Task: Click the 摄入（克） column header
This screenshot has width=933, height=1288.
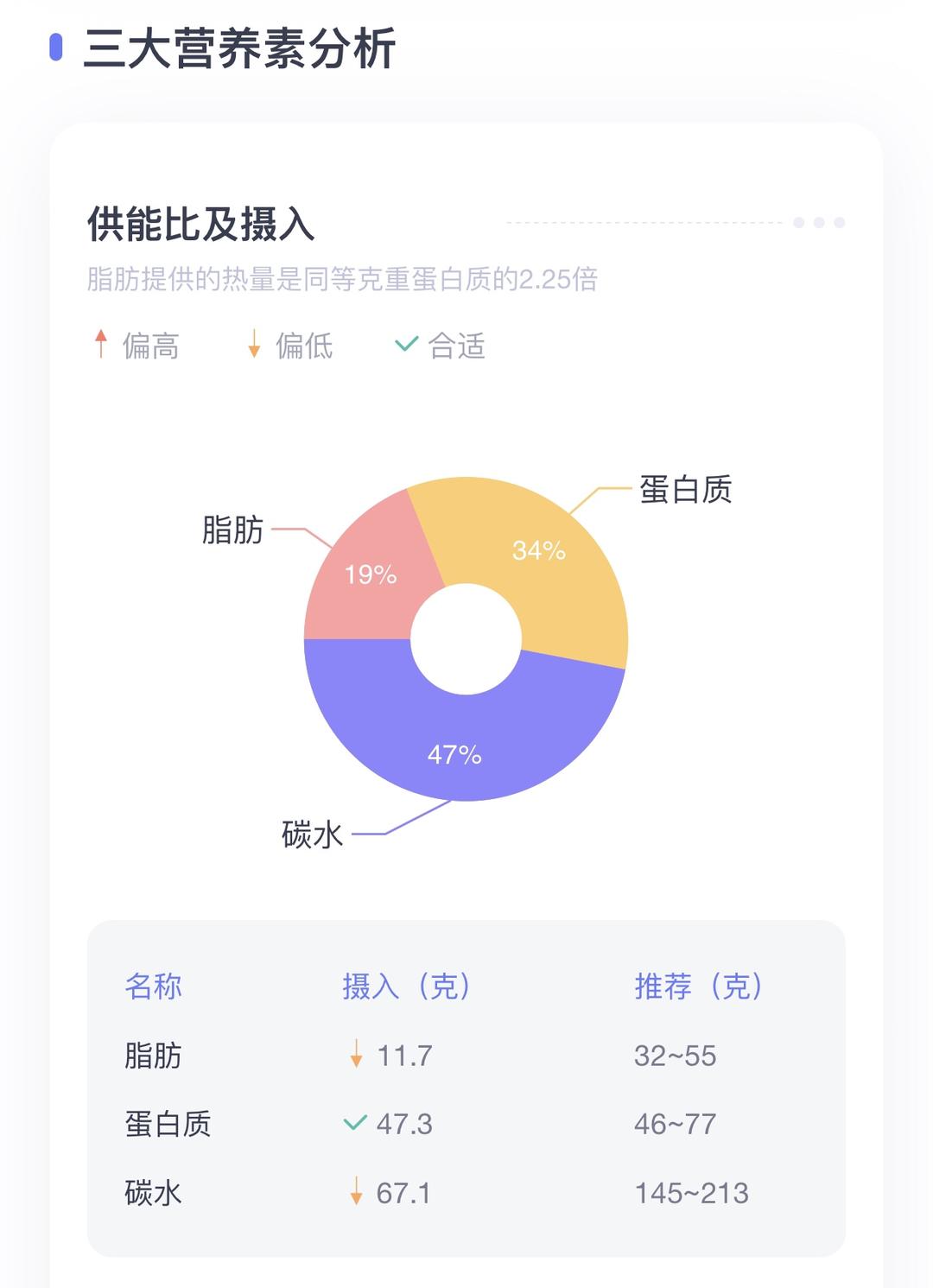Action: [x=406, y=986]
